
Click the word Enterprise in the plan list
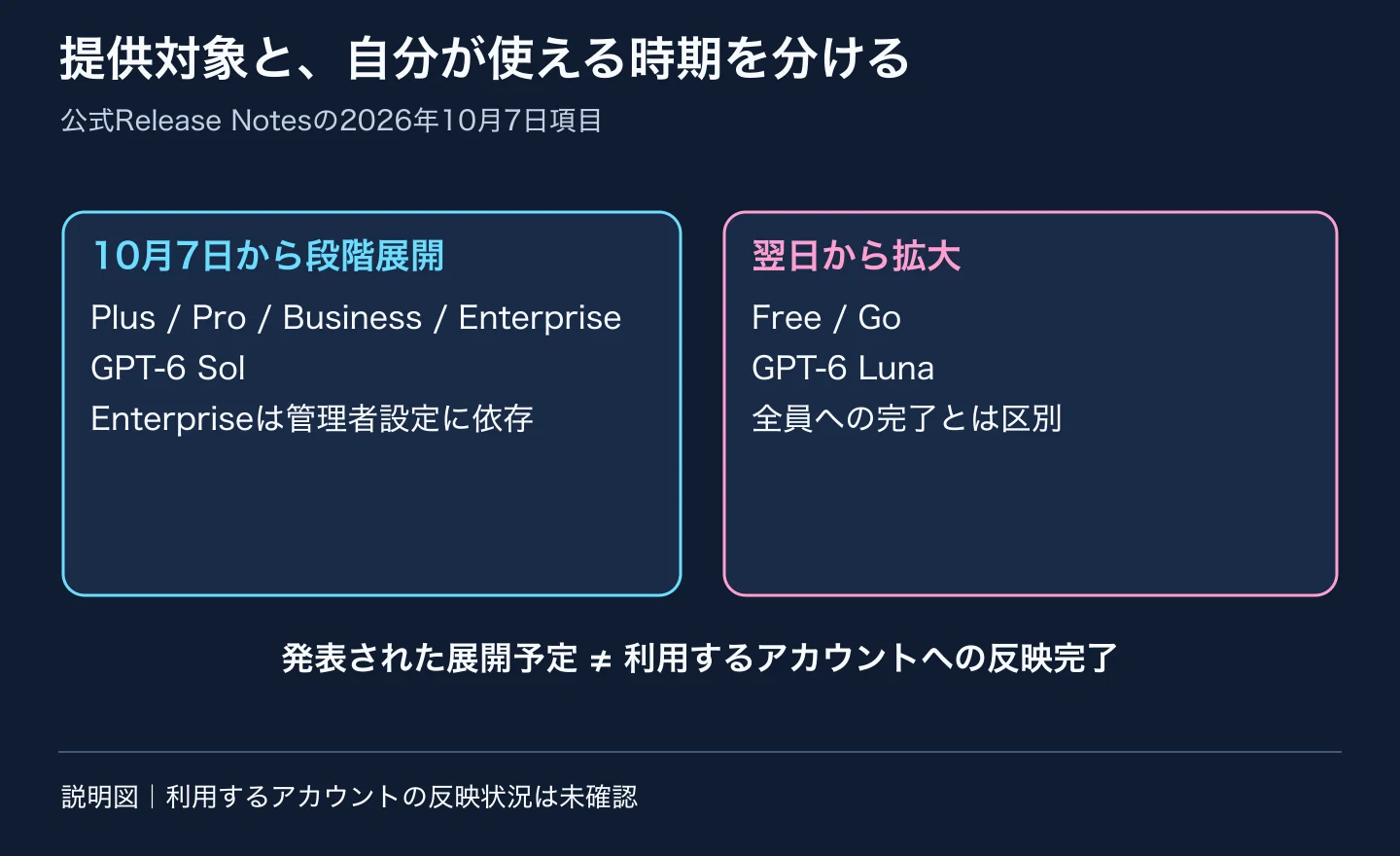tap(540, 318)
